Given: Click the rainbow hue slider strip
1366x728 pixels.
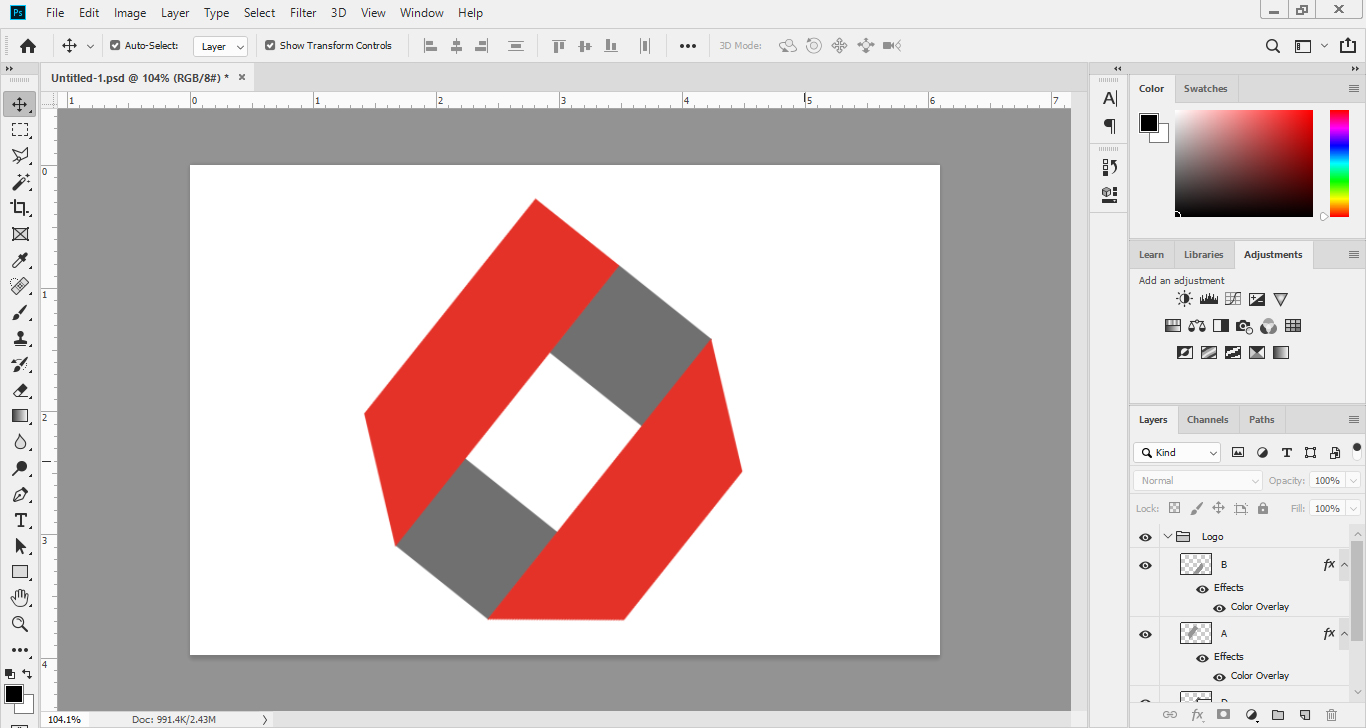Looking at the screenshot, I should point(1339,163).
